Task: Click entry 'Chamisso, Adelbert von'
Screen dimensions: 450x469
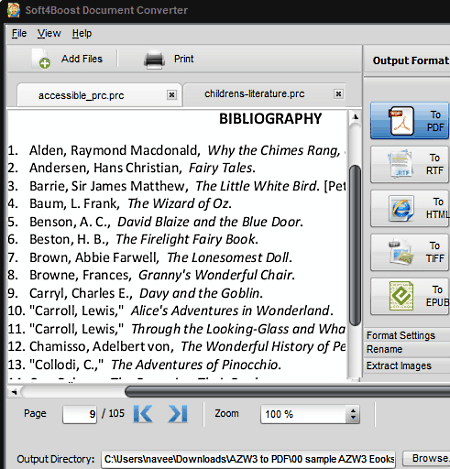Action: tap(177, 346)
